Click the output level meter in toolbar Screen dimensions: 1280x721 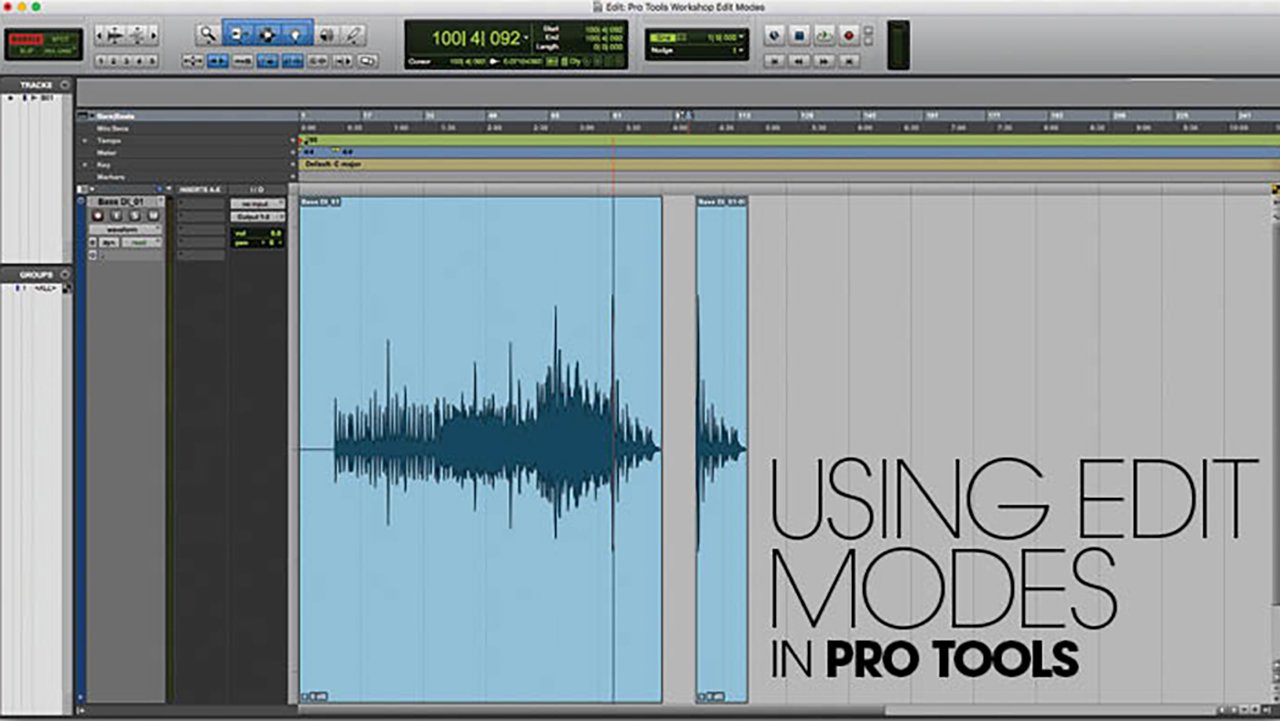(x=898, y=45)
